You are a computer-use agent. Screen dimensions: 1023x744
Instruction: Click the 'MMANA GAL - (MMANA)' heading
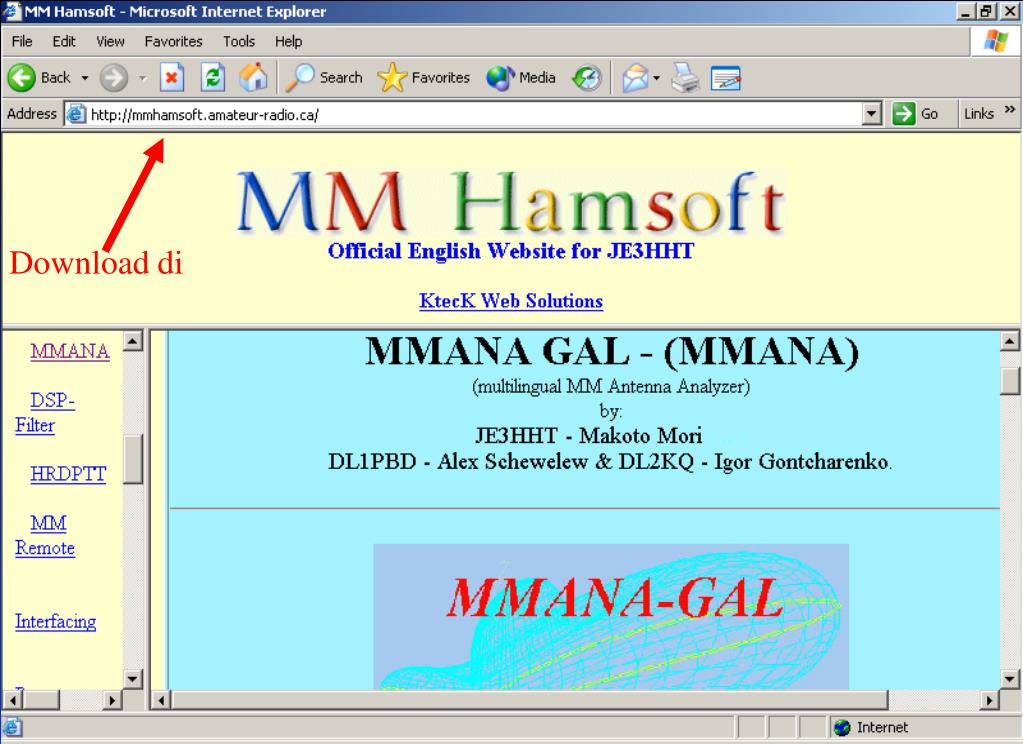click(612, 351)
